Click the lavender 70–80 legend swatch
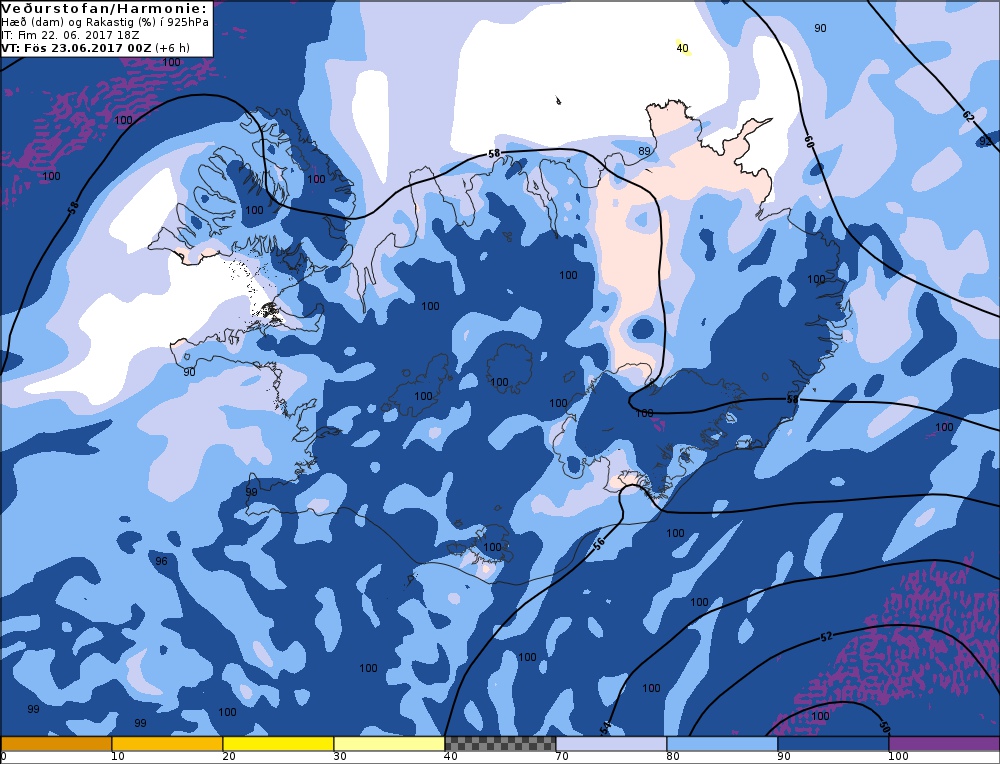This screenshot has width=1000, height=764. 611,744
